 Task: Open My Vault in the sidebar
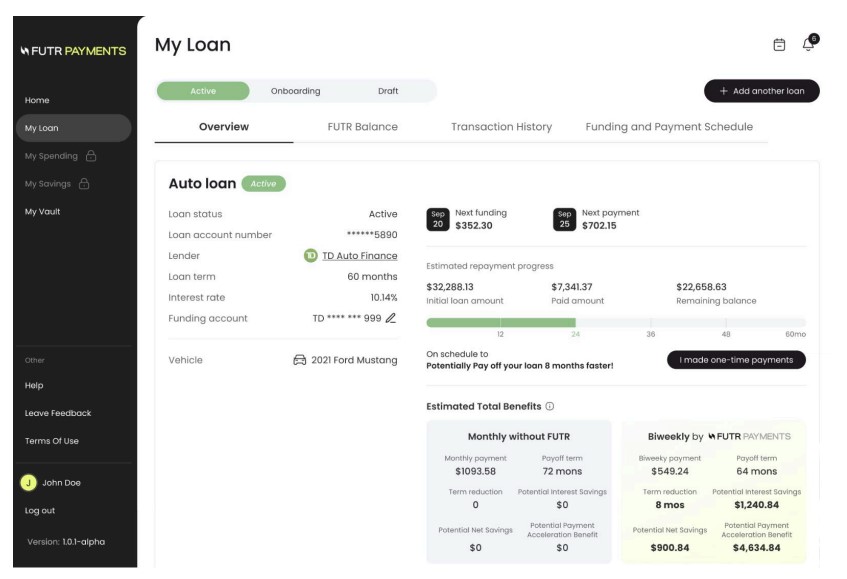point(43,212)
